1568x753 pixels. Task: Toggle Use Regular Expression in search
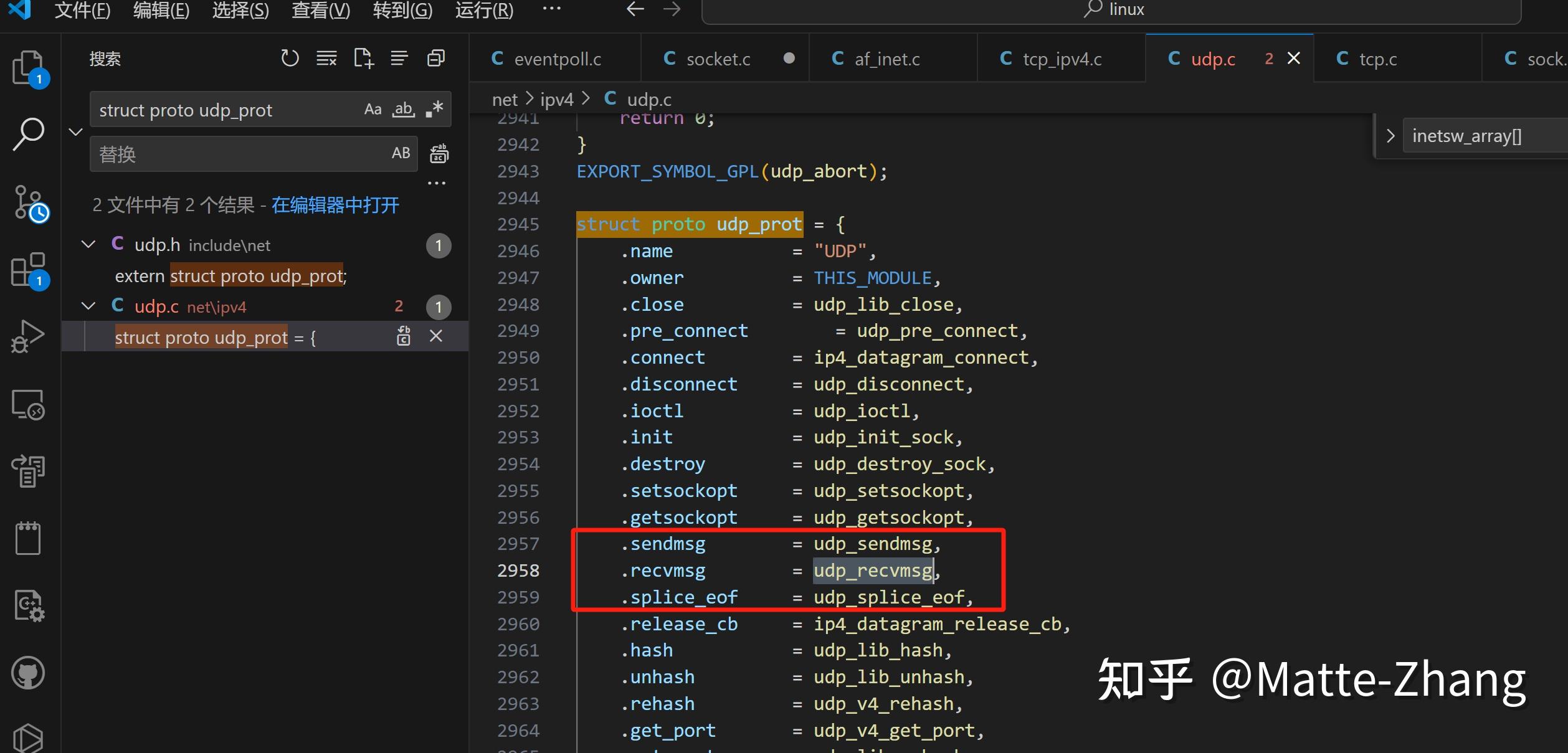(x=434, y=109)
